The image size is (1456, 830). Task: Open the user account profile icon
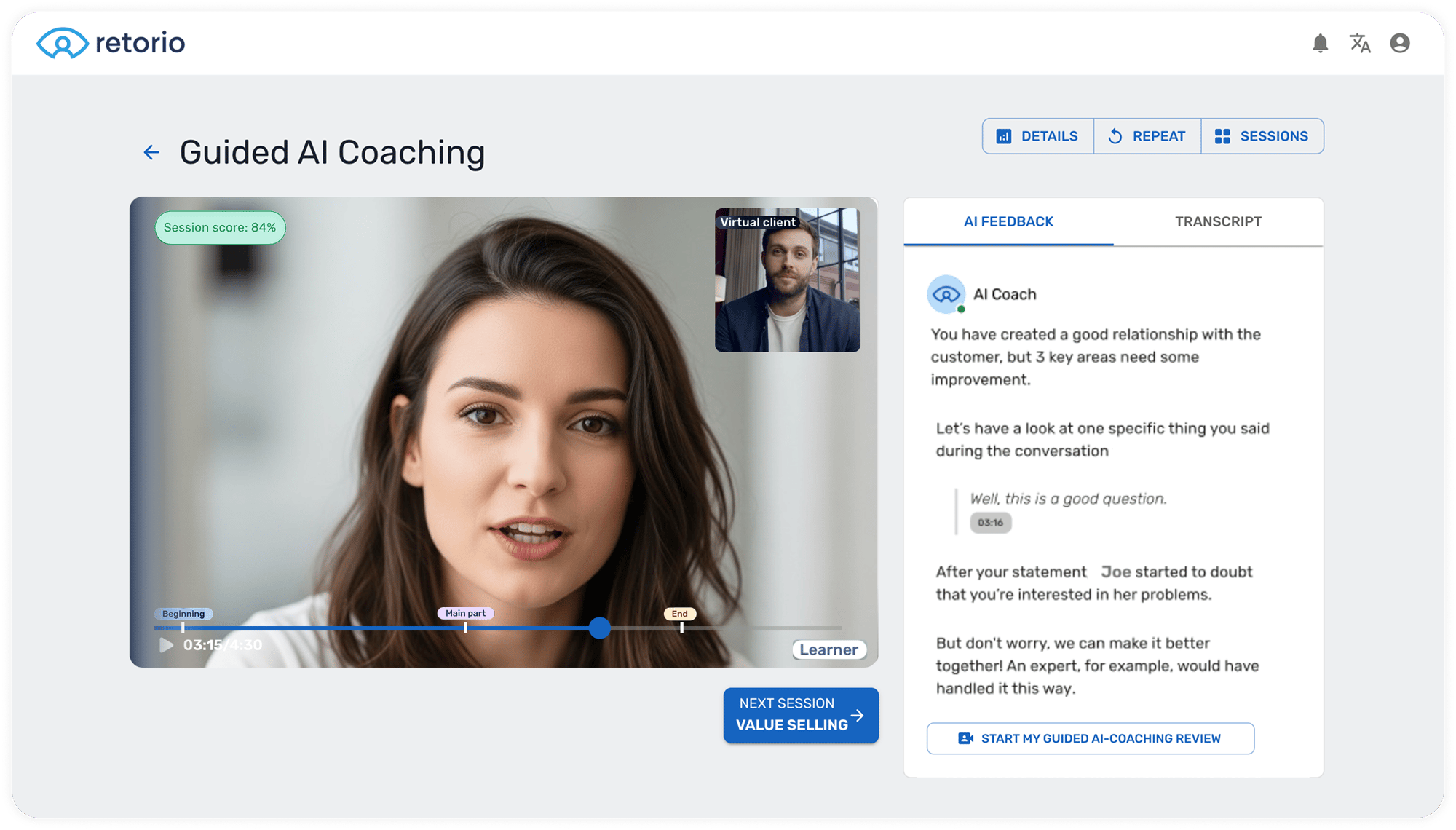click(1399, 44)
